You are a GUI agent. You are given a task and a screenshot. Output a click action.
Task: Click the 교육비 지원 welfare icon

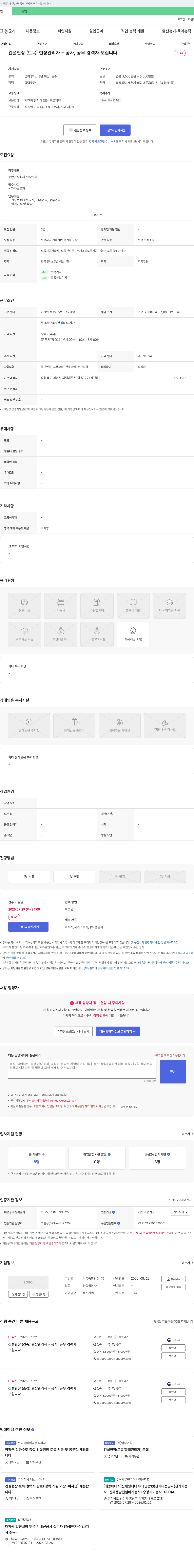pos(133,606)
